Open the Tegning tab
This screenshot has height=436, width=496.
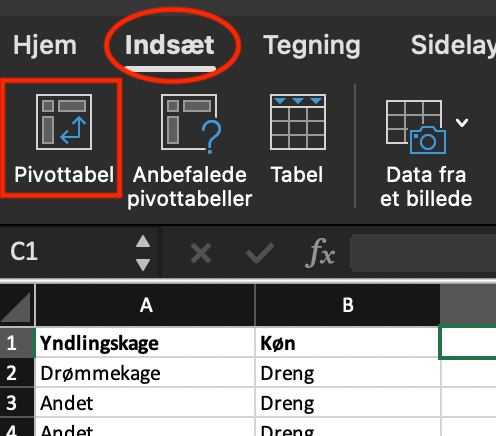point(312,46)
